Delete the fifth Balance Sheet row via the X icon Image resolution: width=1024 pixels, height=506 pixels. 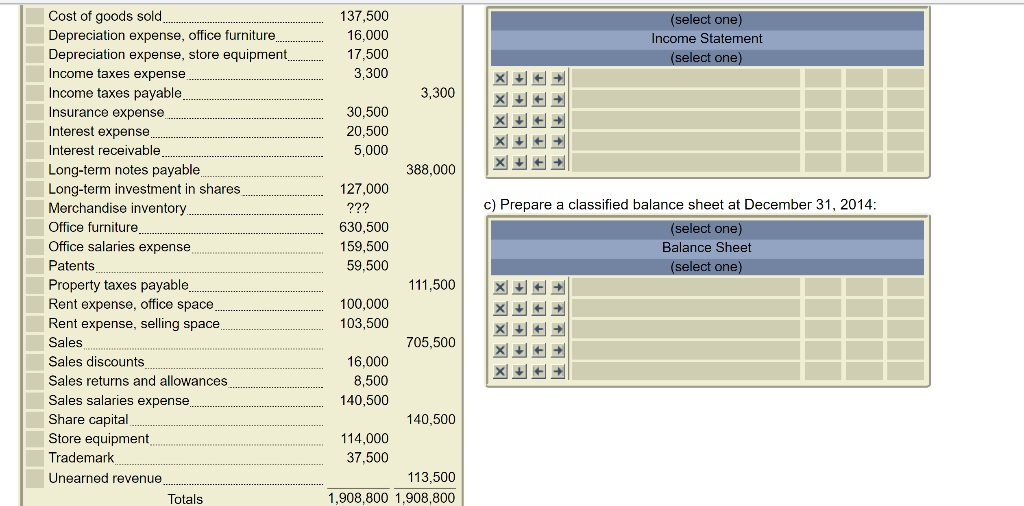coord(500,371)
